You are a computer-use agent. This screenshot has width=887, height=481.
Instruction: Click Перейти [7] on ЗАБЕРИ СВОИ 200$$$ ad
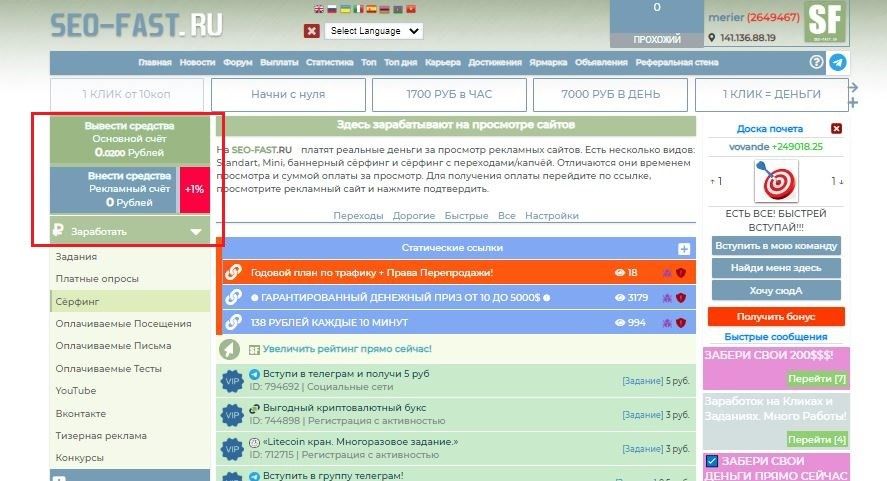pos(817,379)
